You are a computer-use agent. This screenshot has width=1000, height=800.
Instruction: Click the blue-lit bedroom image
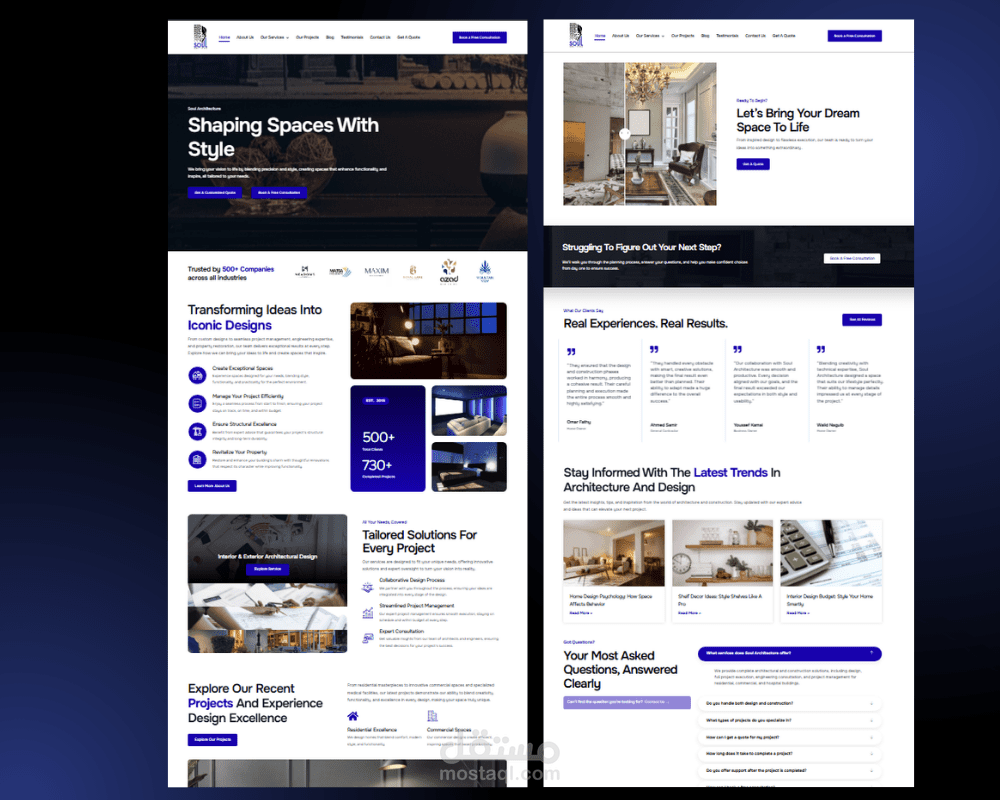469,467
